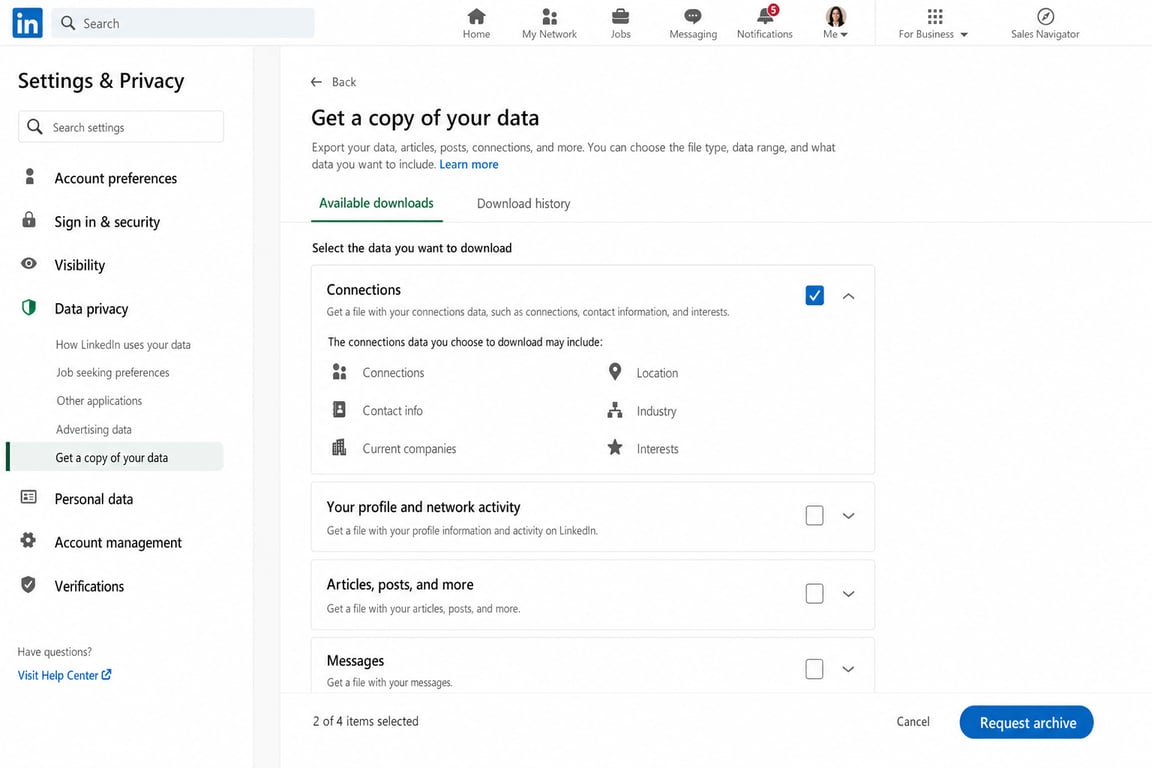Click the Cancel button
Image resolution: width=1152 pixels, height=768 pixels.
pos(912,722)
